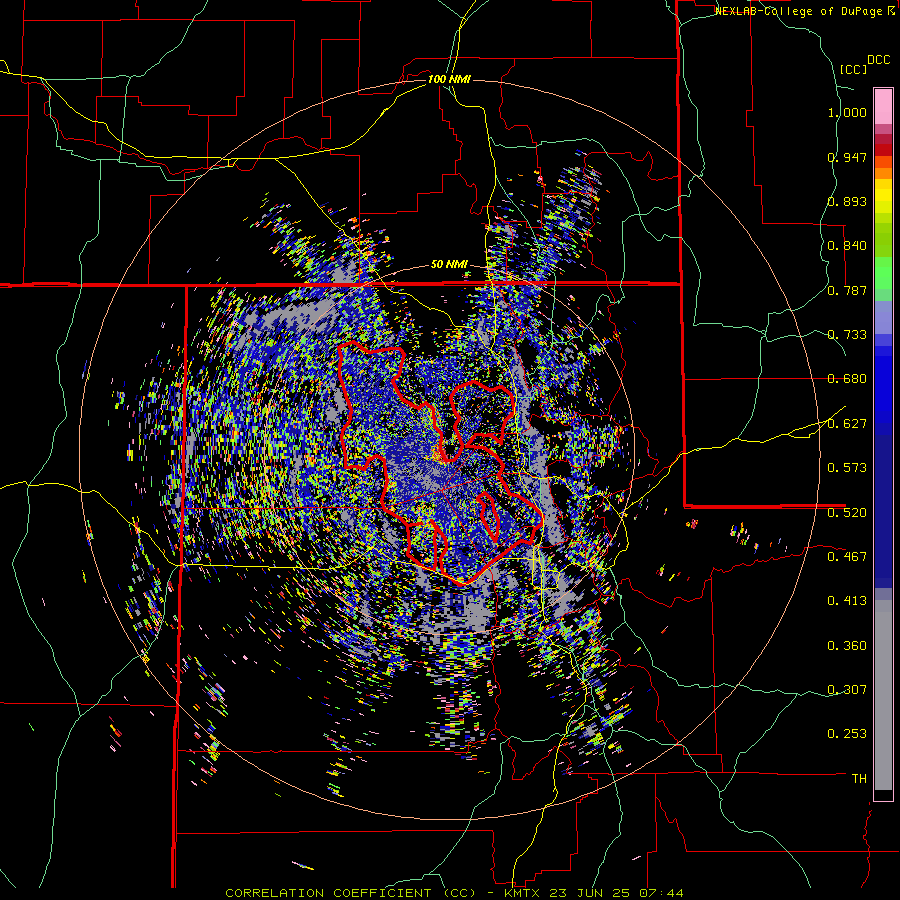This screenshot has width=900, height=900.
Task: Click the 0.733 legend value
Action: 847,335
